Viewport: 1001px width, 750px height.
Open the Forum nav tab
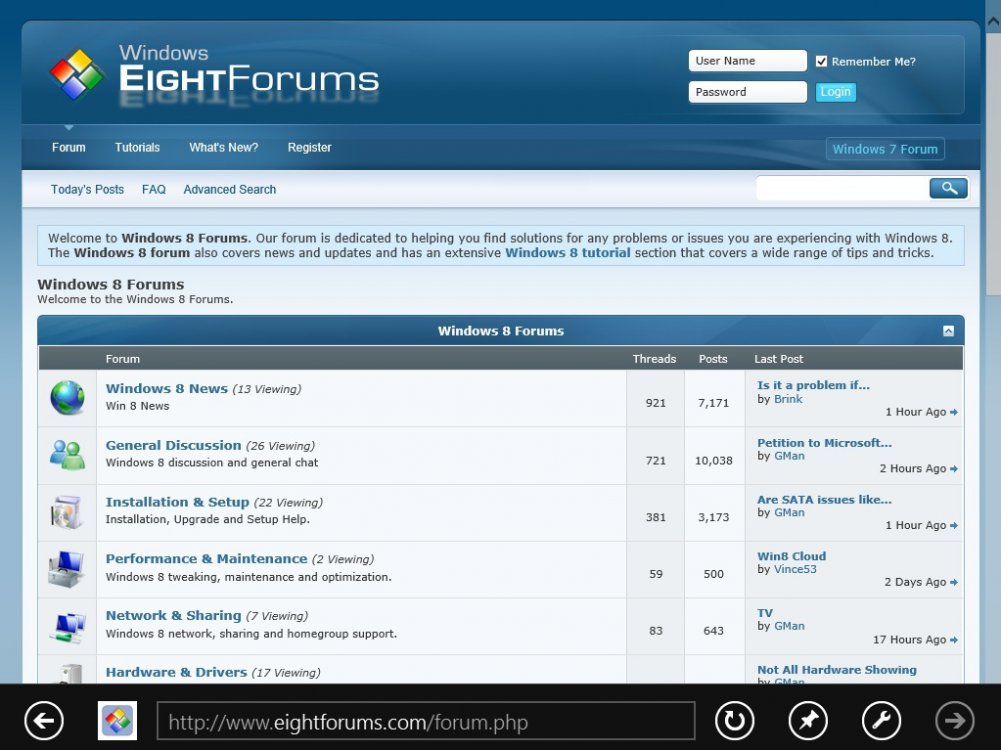click(x=68, y=147)
